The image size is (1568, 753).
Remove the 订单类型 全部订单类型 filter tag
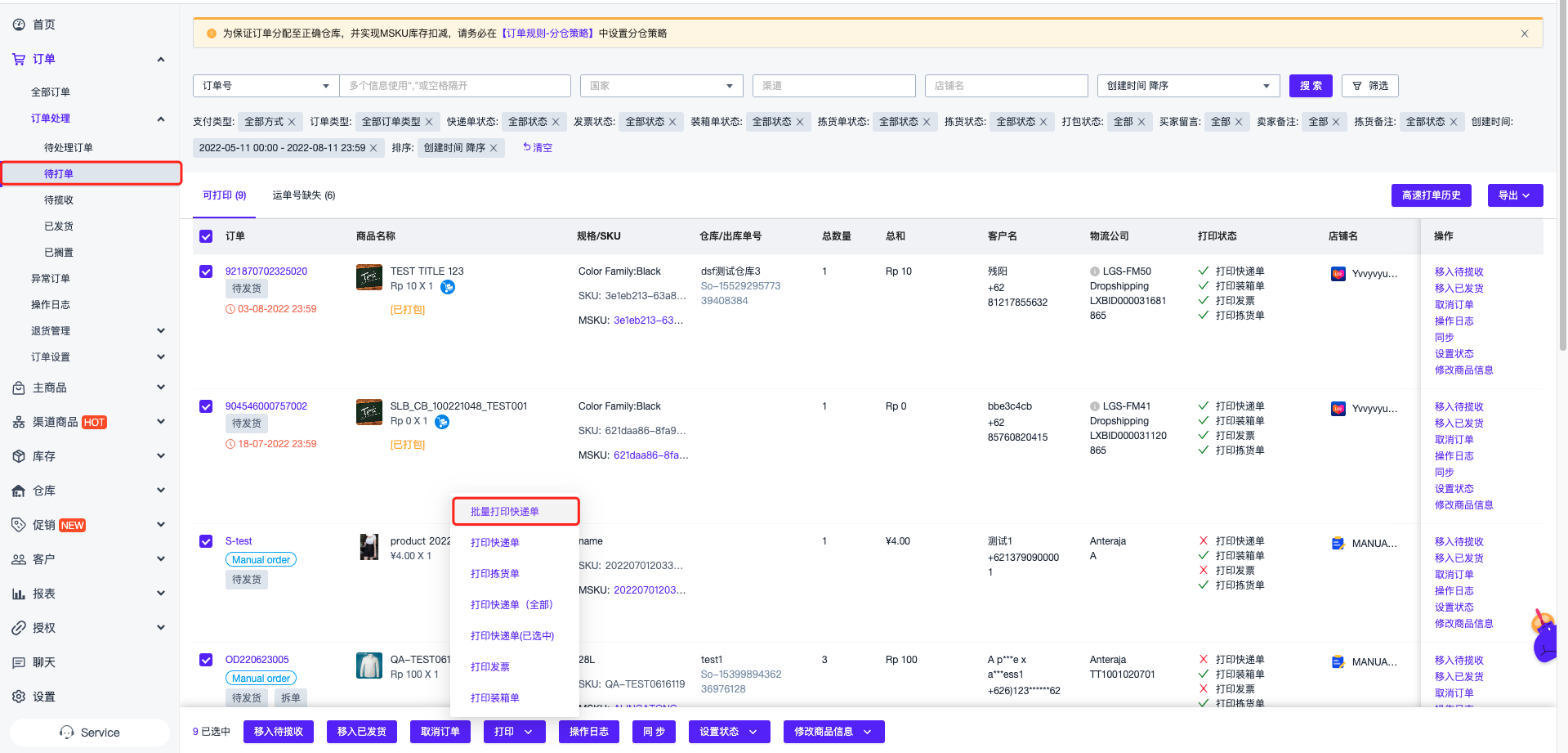[429, 122]
